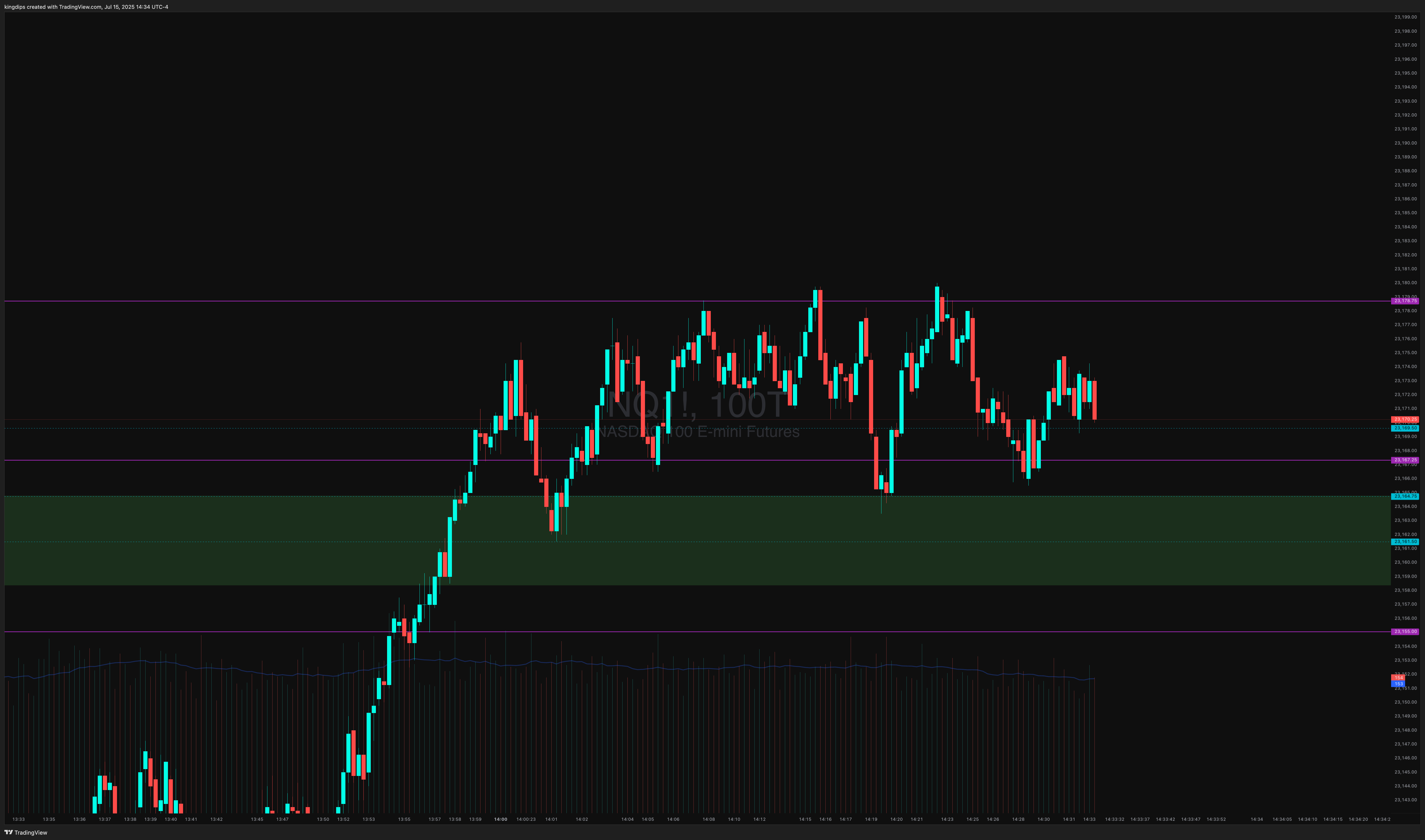
Task: Click the 14:34:10 time axis label
Action: coord(1307,819)
